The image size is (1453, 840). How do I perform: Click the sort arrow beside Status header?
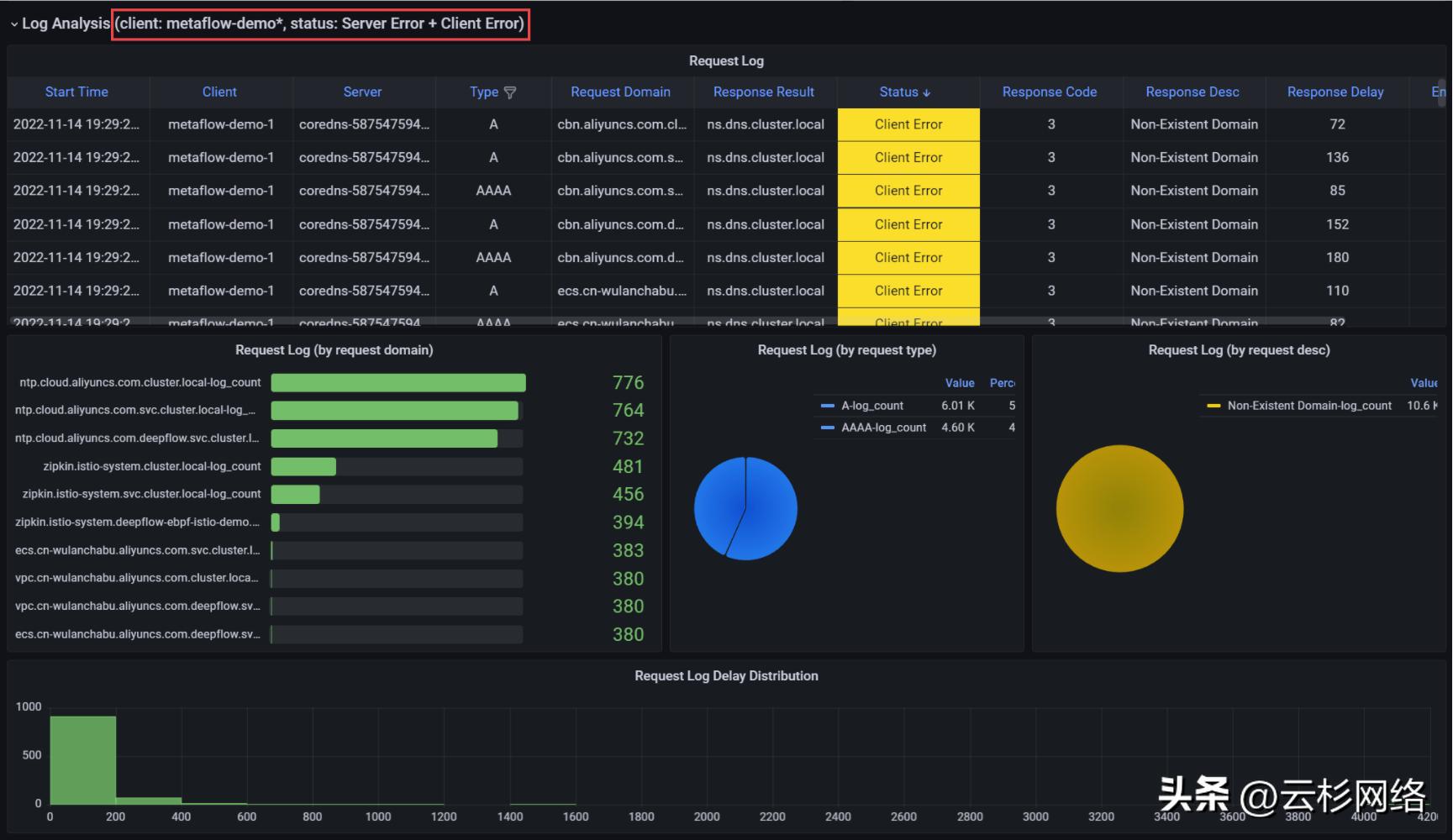pos(926,92)
